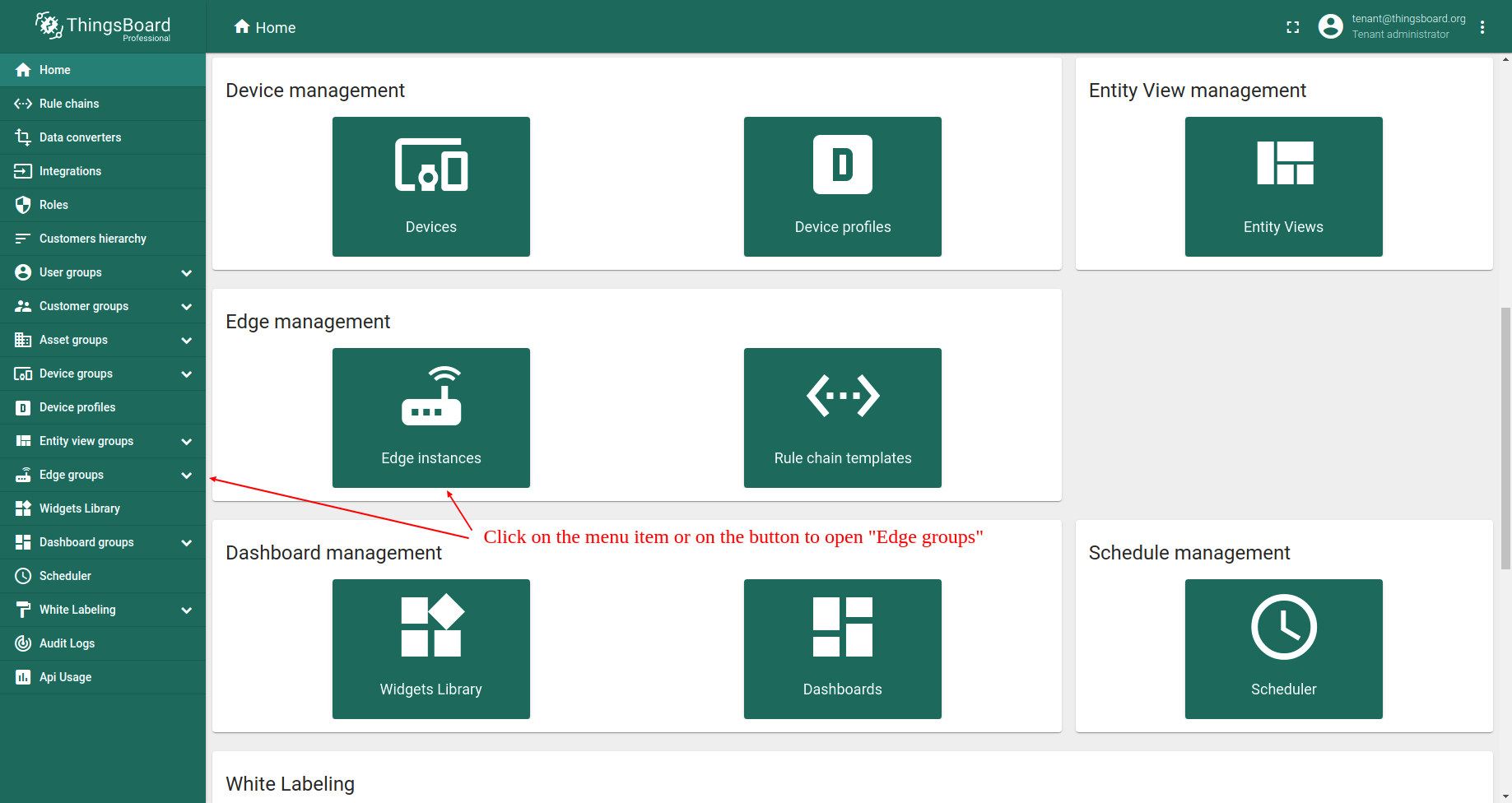This screenshot has height=803, width=1512.
Task: Expand the Dashboard groups chevron
Action: (187, 542)
